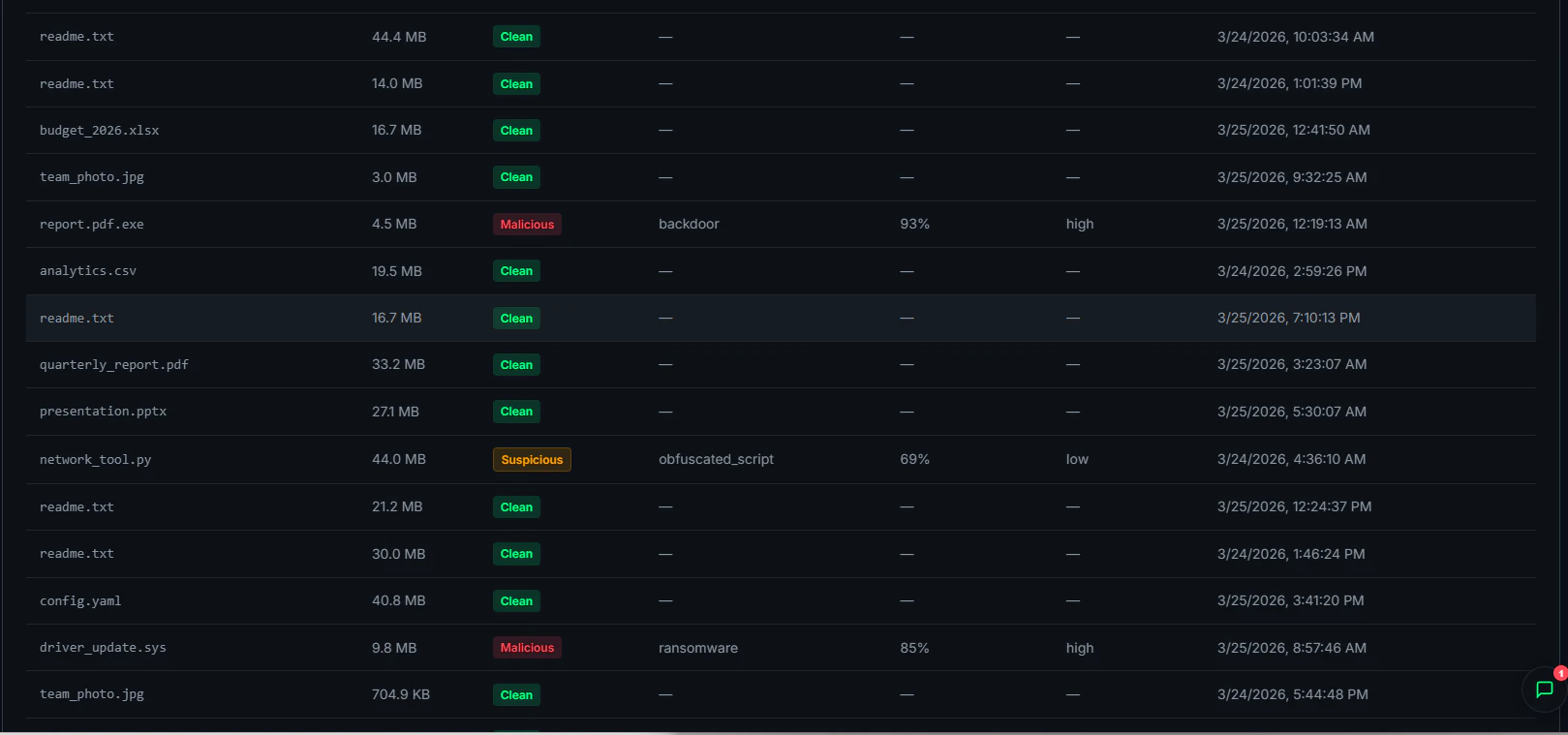Click high severity for driver_update.sys
The image size is (1568, 735).
click(1080, 648)
